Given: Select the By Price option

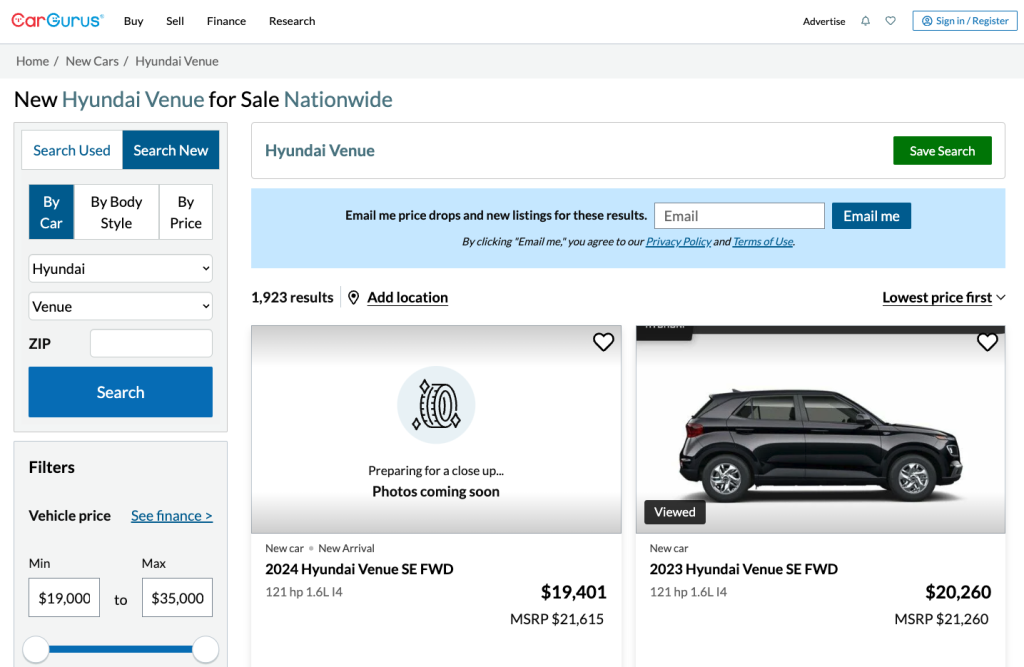Looking at the screenshot, I should coord(185,212).
